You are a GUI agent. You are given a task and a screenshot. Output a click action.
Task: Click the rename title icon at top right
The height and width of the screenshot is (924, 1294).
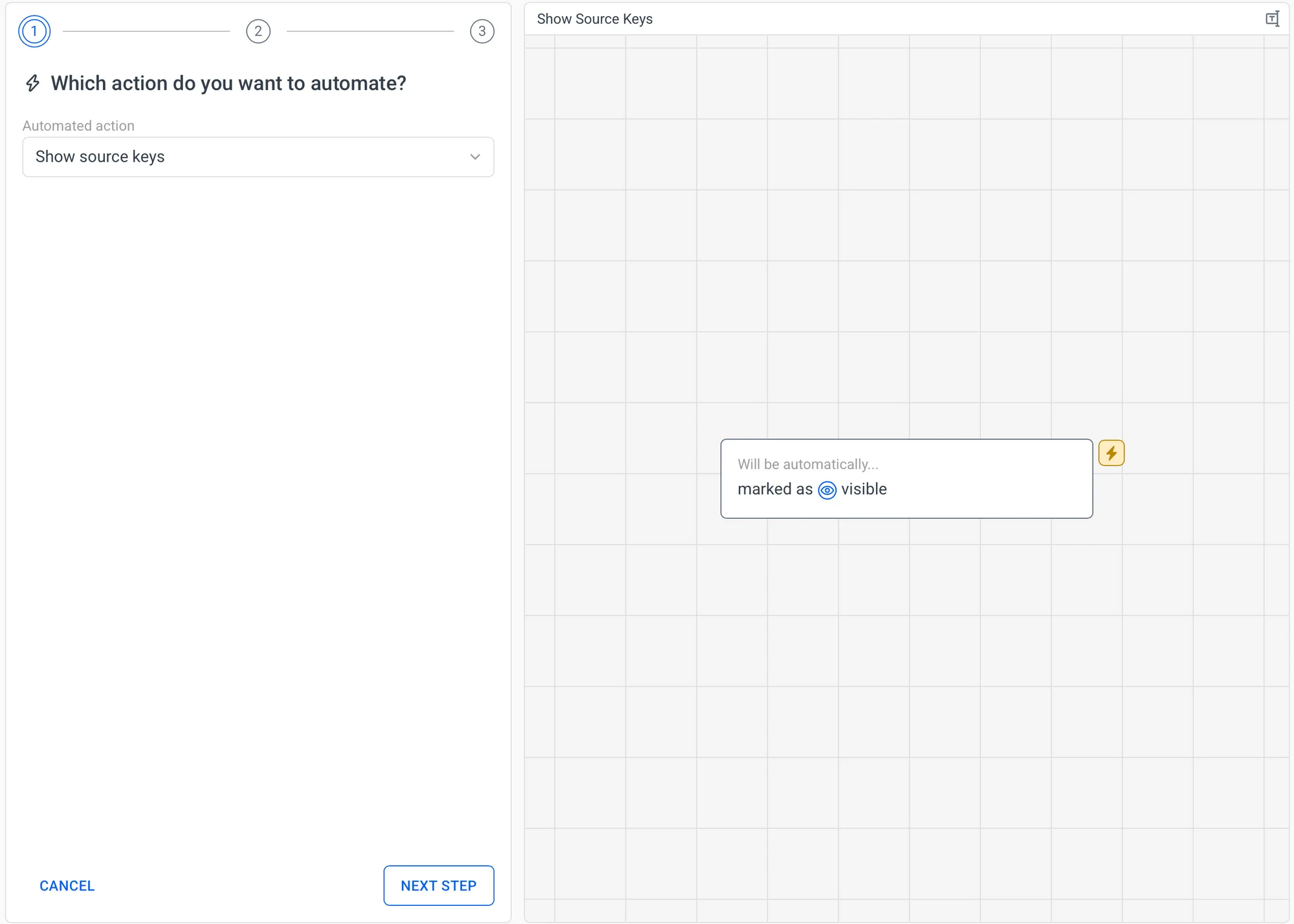1272,19
